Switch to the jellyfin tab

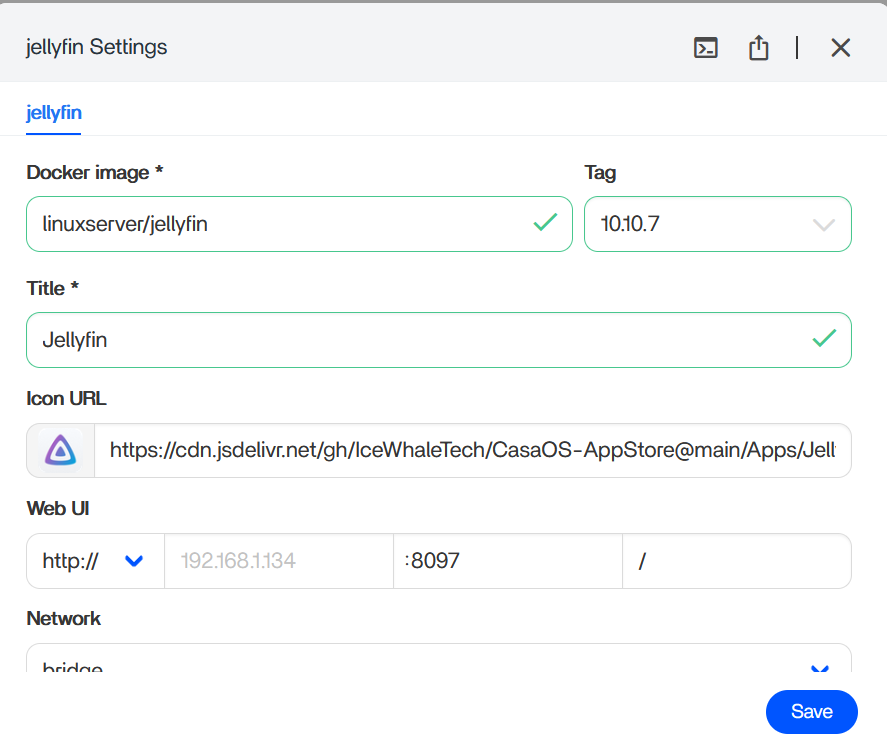point(54,113)
